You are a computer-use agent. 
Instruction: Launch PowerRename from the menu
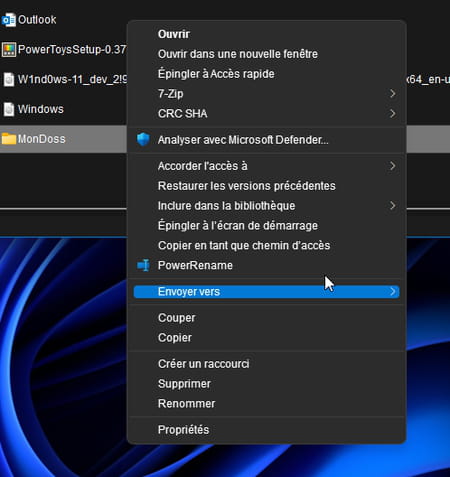tap(266, 265)
